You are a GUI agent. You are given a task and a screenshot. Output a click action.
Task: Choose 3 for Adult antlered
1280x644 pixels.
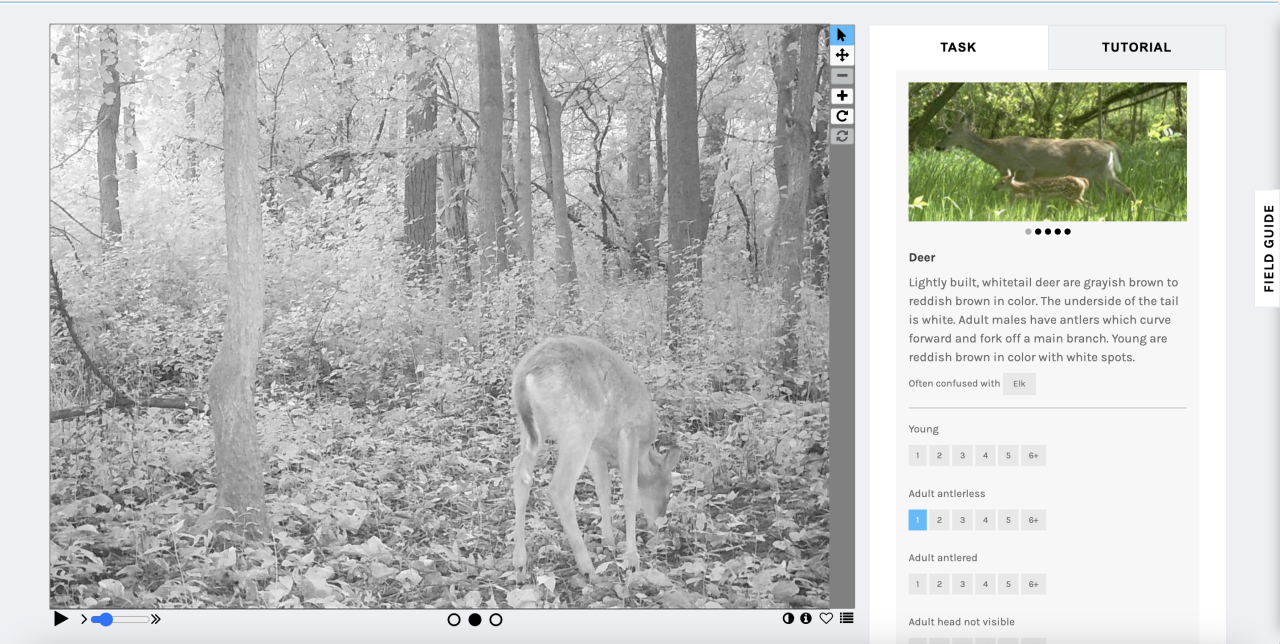[962, 584]
